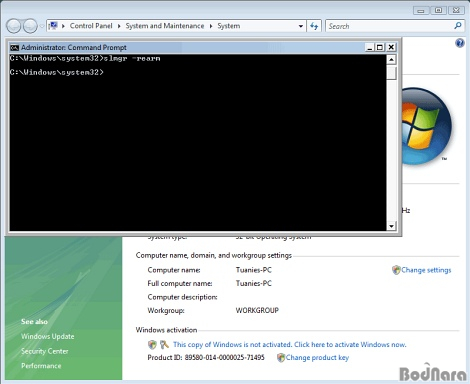Open Windows Update under See also
The height and width of the screenshot is (384, 470).
(48, 336)
